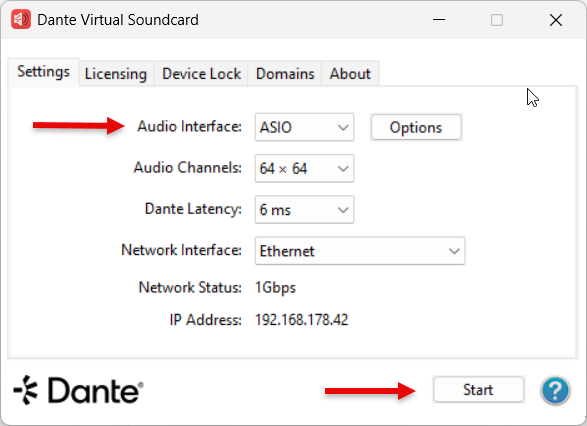Select the Settings tab

click(x=43, y=72)
